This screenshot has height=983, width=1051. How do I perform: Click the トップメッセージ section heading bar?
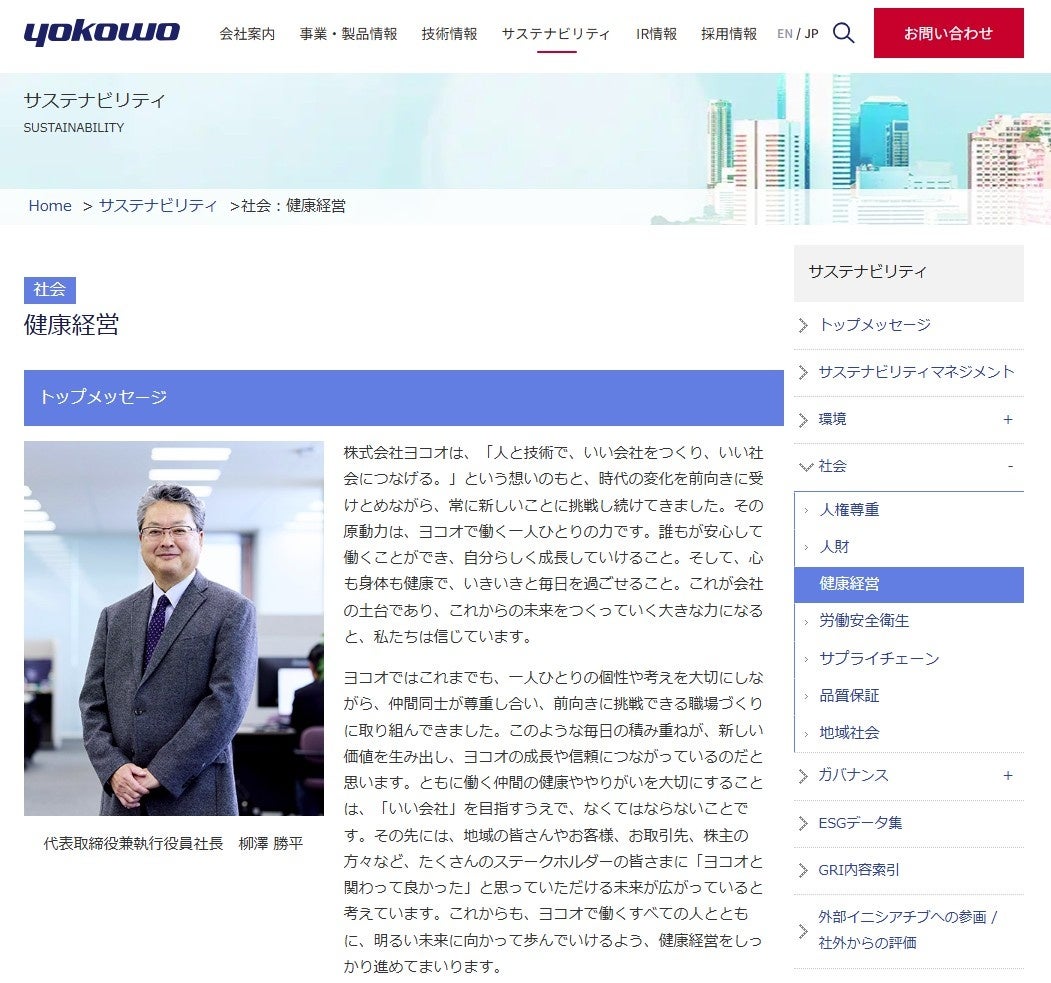click(x=404, y=397)
